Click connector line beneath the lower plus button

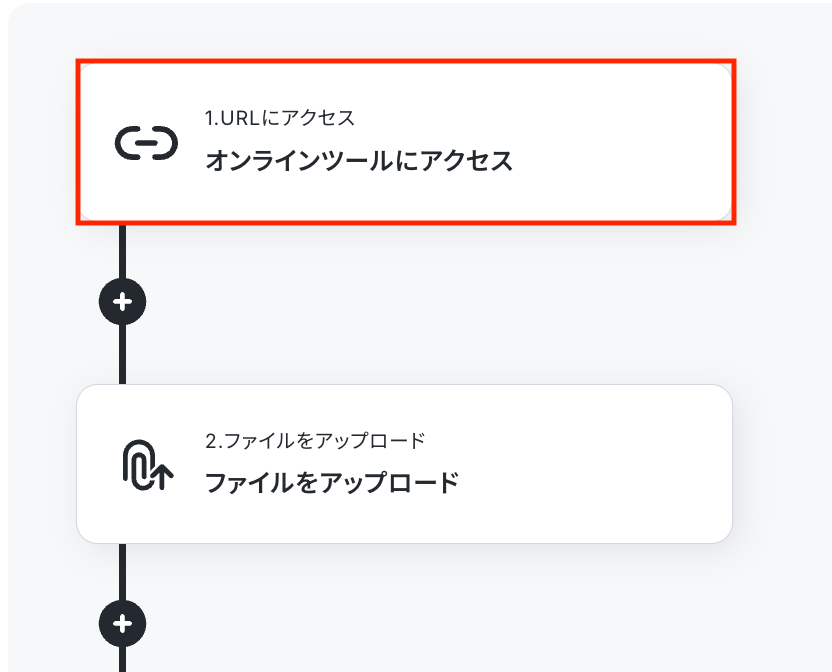(123, 660)
